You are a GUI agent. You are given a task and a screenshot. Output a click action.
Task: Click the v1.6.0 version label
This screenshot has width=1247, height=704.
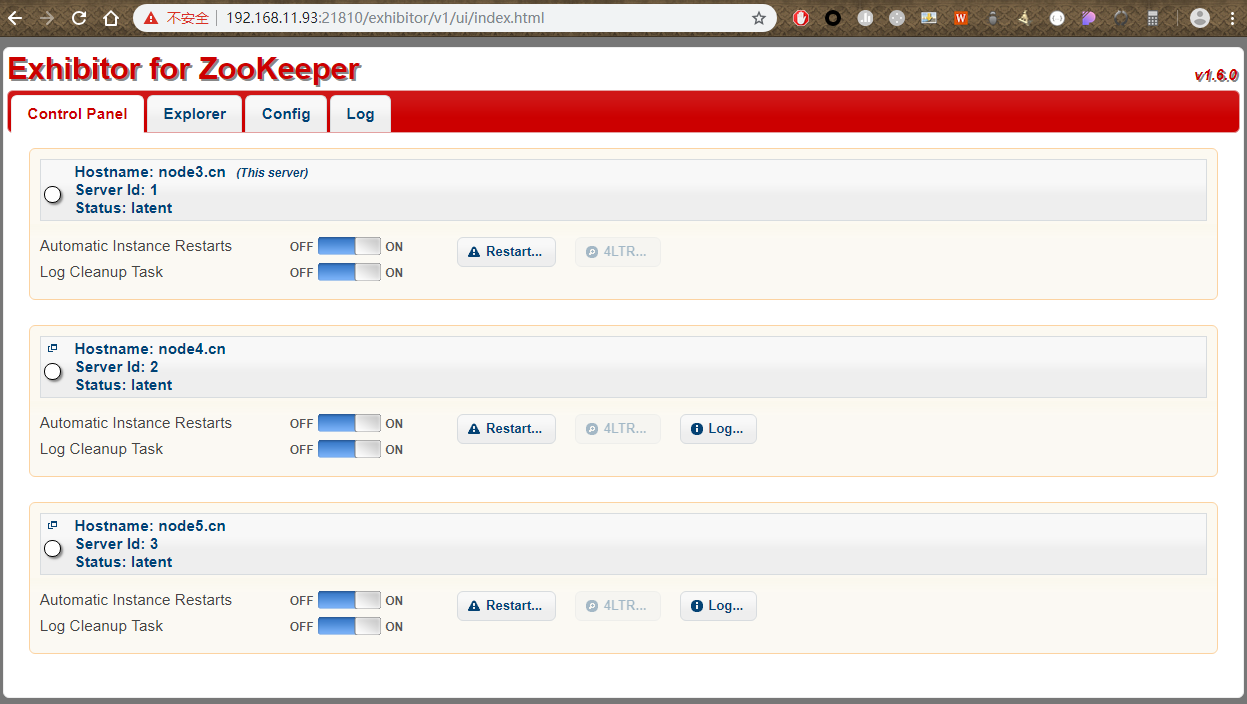pyautogui.click(x=1216, y=76)
